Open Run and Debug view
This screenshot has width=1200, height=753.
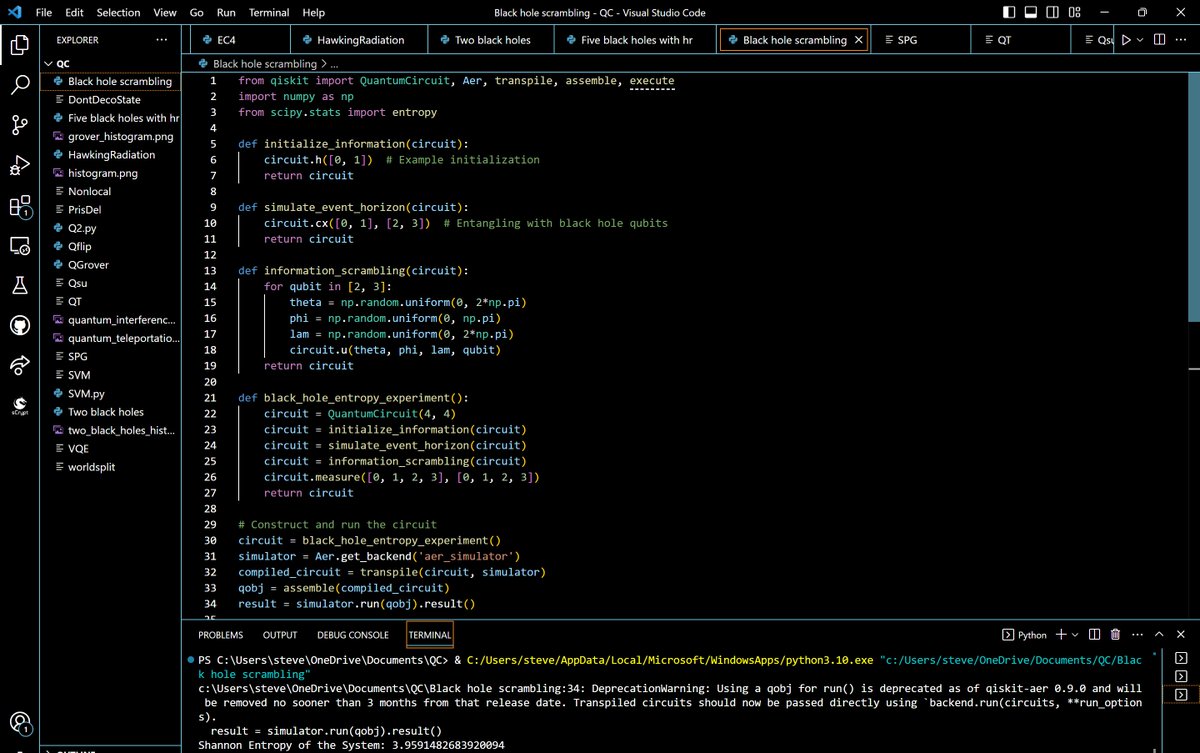point(20,165)
